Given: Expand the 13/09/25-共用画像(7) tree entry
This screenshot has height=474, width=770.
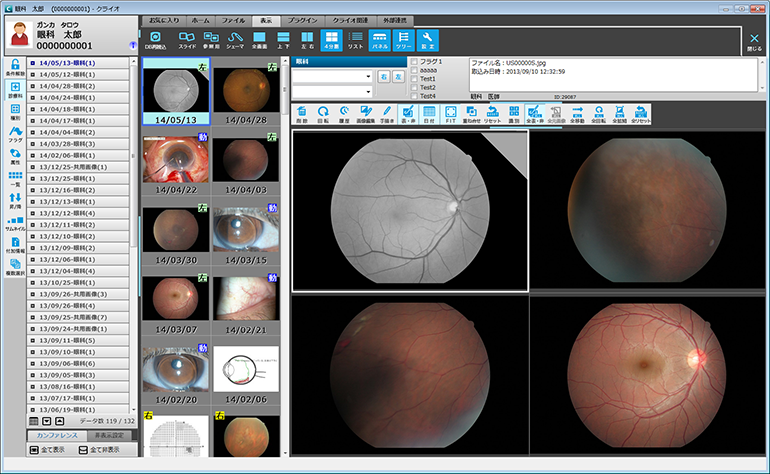Looking at the screenshot, I should 32,317.
